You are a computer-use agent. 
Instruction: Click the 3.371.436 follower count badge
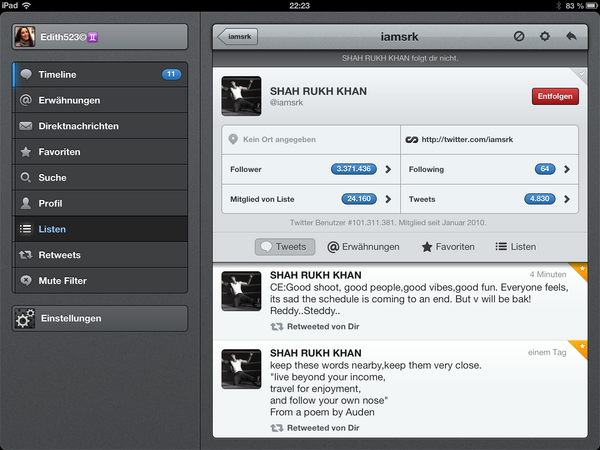coord(354,169)
